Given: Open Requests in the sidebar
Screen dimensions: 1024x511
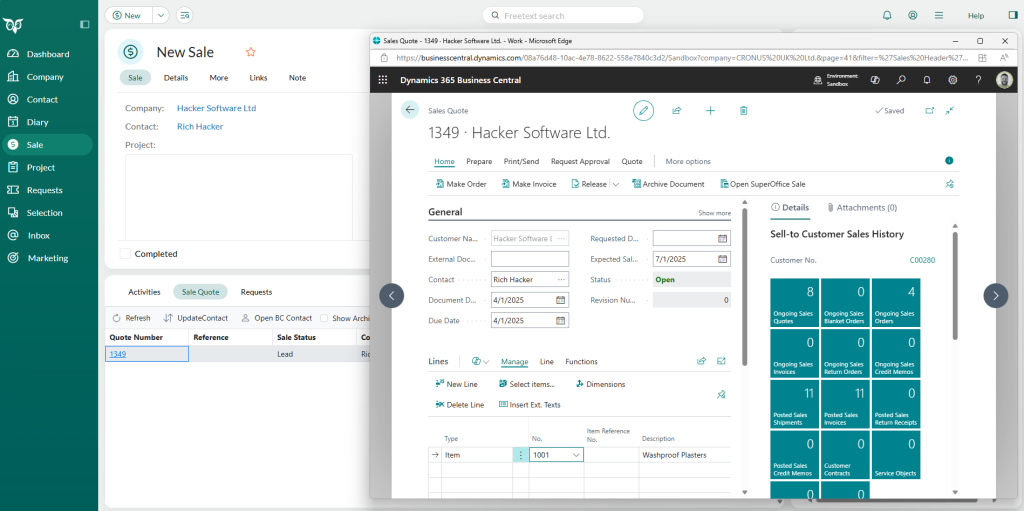Looking at the screenshot, I should [x=46, y=190].
